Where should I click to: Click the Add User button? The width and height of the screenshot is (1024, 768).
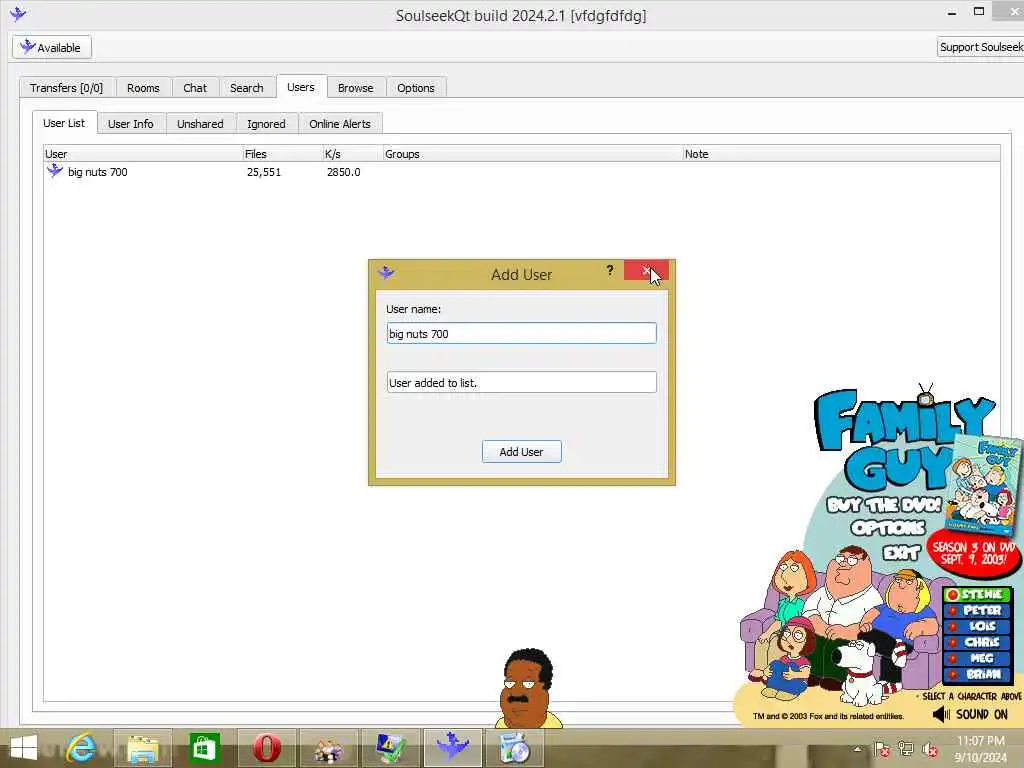[x=521, y=451]
